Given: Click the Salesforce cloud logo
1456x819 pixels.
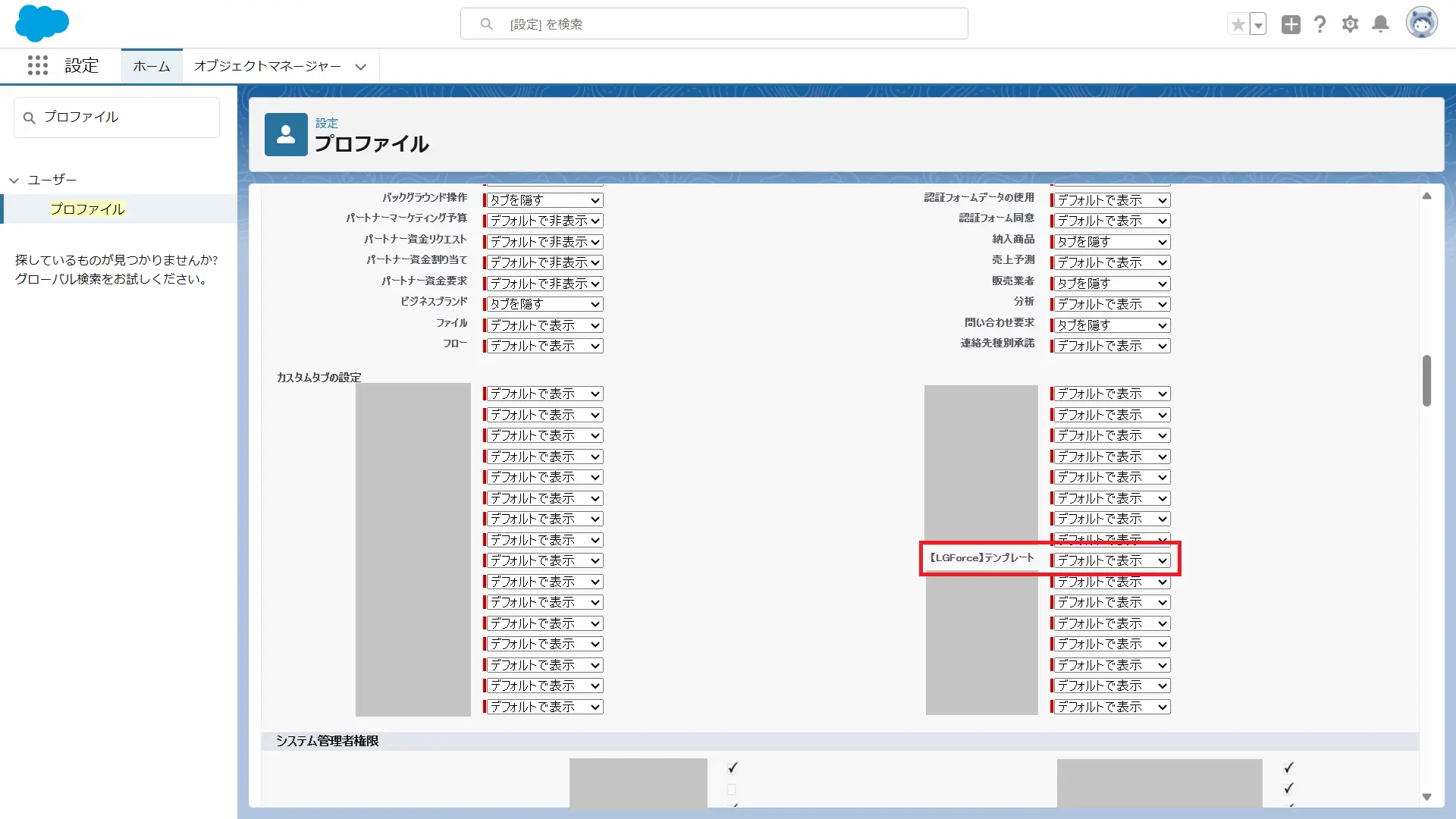Looking at the screenshot, I should 42,23.
